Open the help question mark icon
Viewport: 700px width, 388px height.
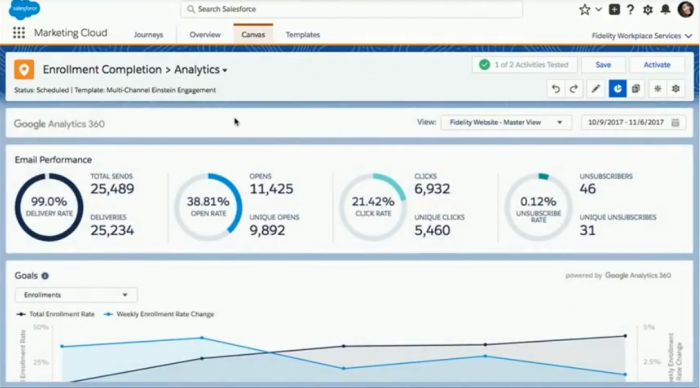click(x=630, y=9)
